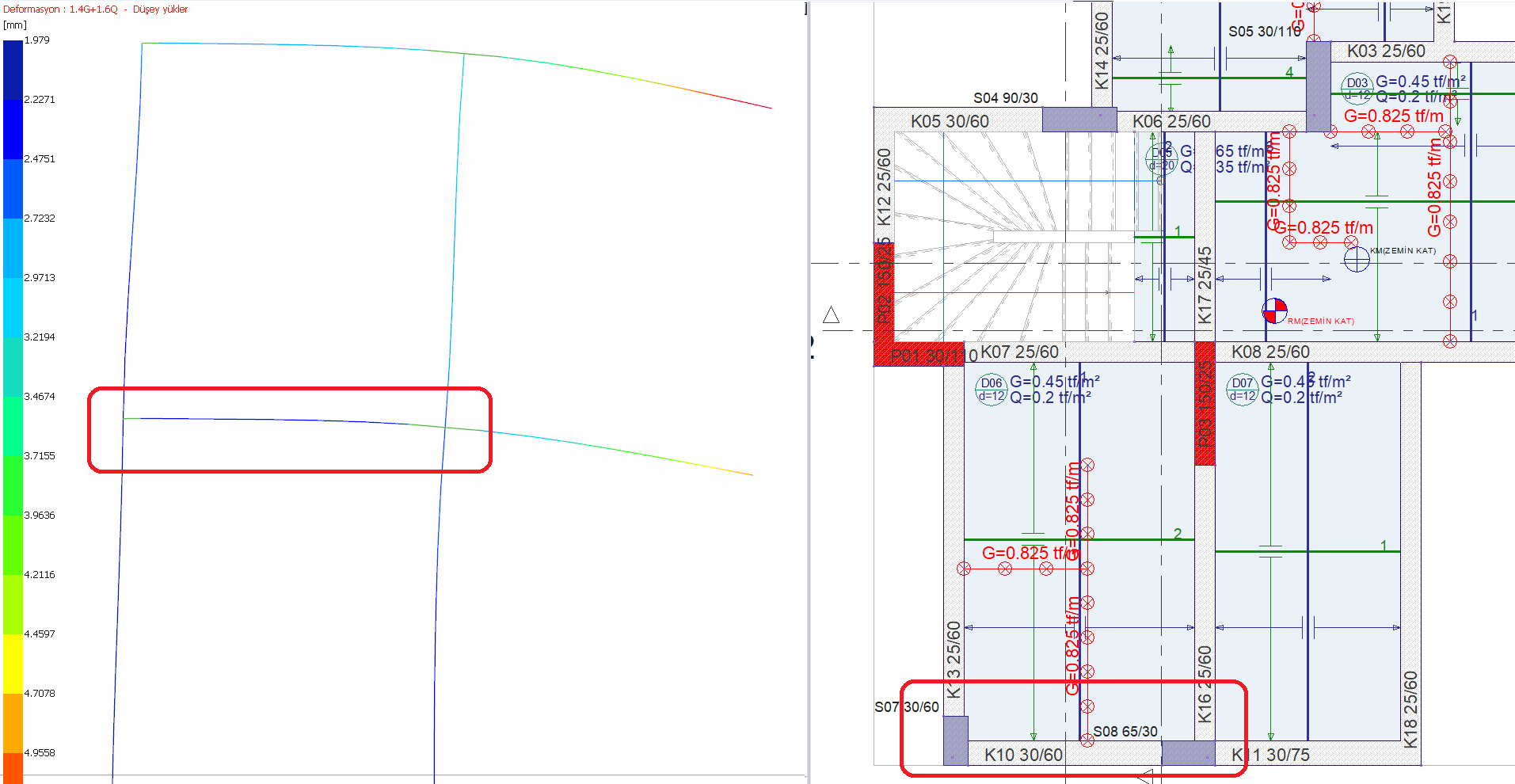Click beam label K06 25/60
The width and height of the screenshot is (1515, 784).
pos(1171,121)
